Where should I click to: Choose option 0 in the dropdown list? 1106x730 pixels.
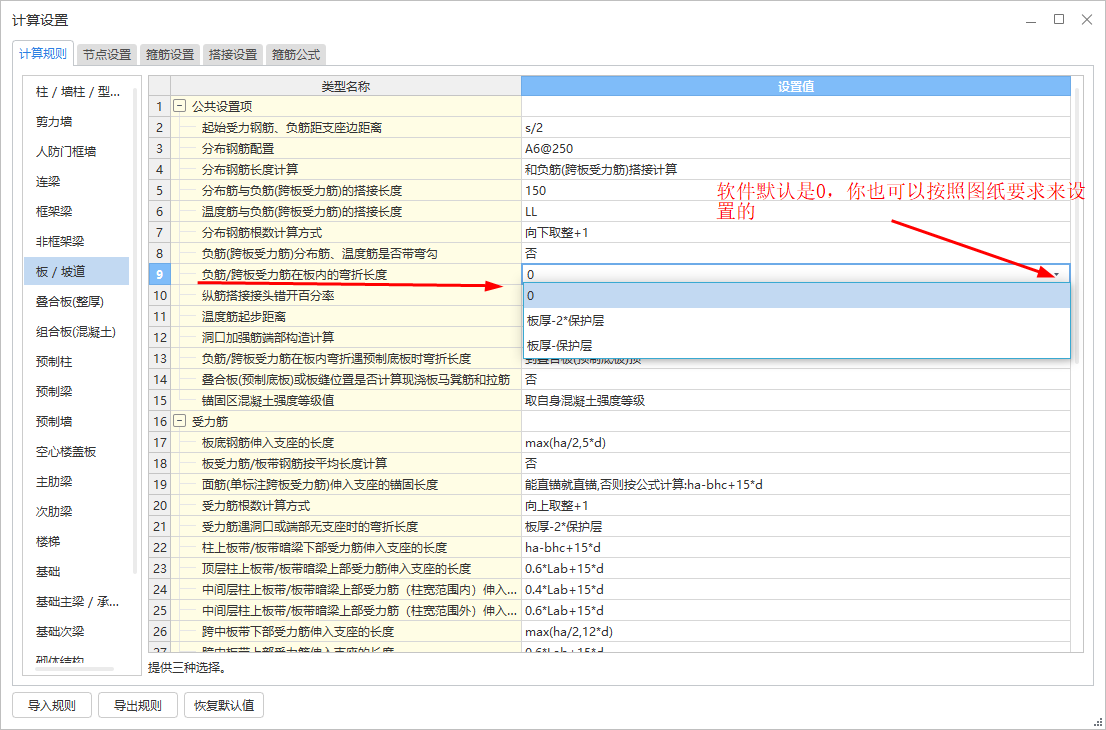796,296
